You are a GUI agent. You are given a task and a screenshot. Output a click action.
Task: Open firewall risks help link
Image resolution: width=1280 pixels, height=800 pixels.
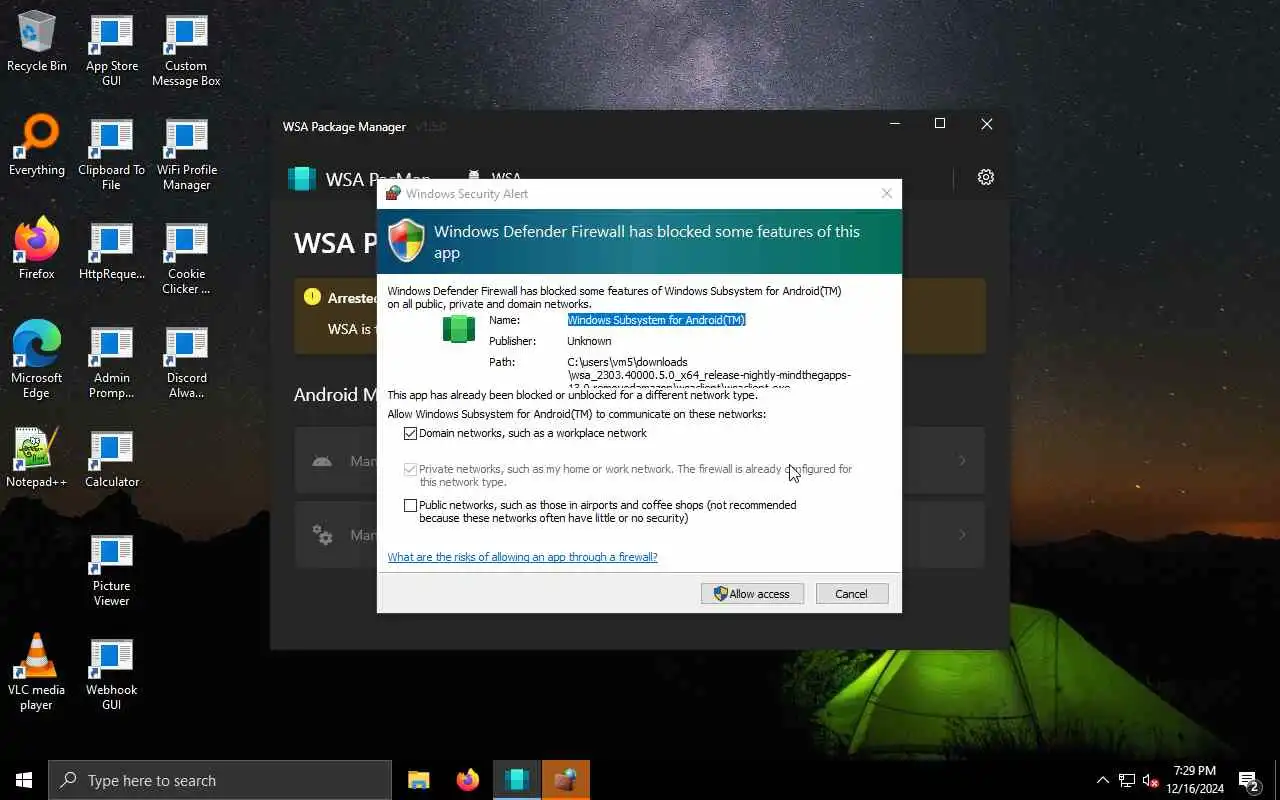click(522, 557)
